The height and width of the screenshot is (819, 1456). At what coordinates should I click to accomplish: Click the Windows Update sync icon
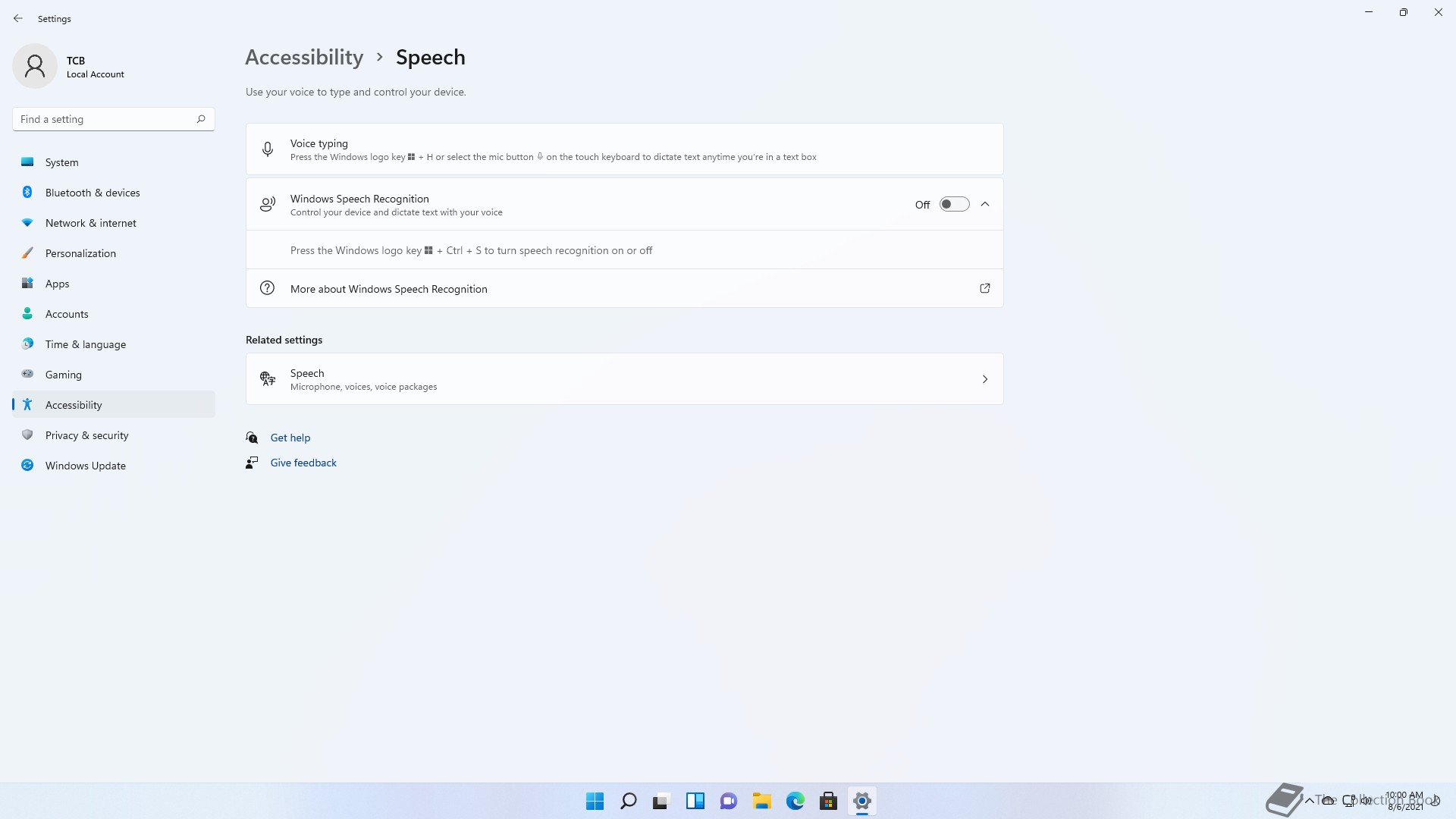(x=27, y=465)
